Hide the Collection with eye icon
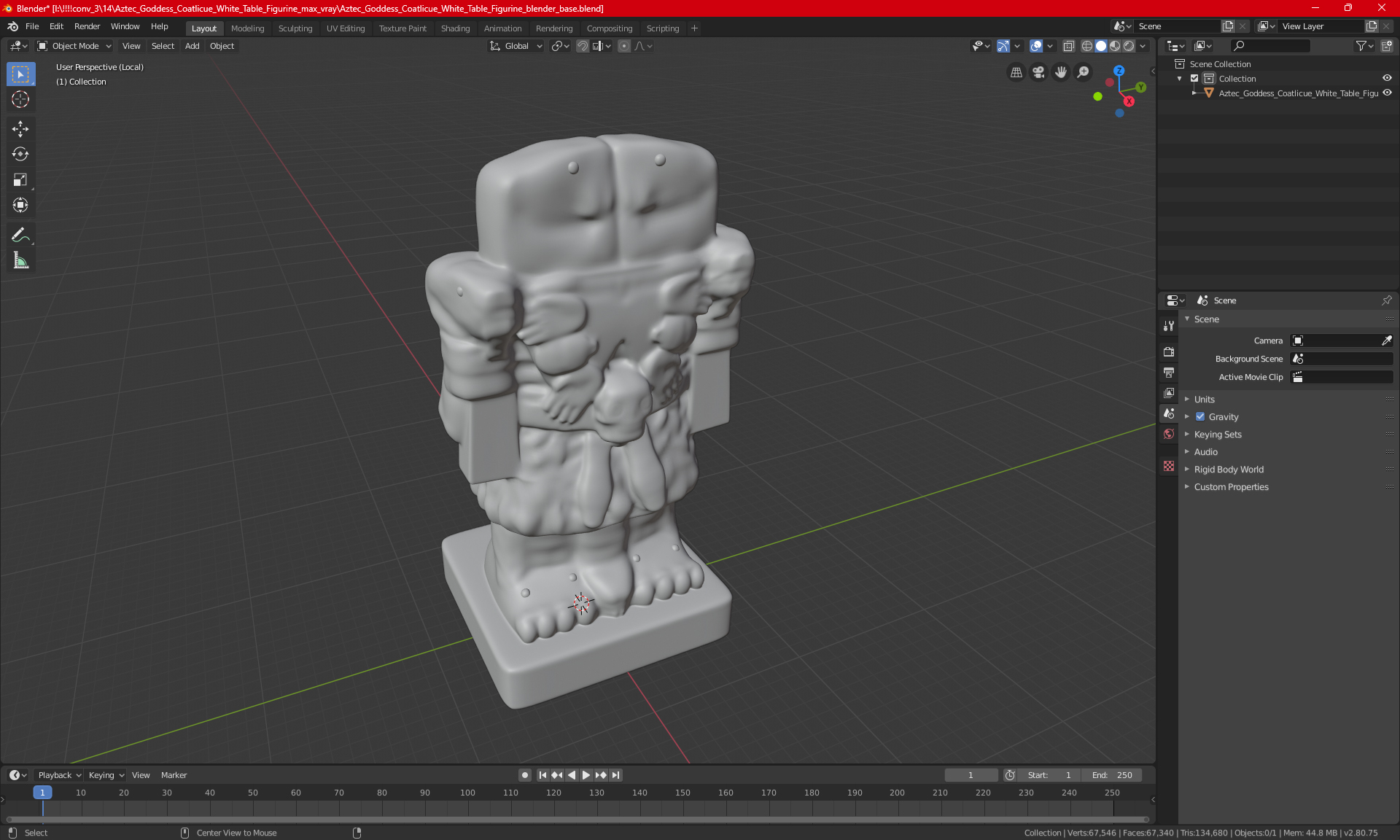 [1387, 78]
